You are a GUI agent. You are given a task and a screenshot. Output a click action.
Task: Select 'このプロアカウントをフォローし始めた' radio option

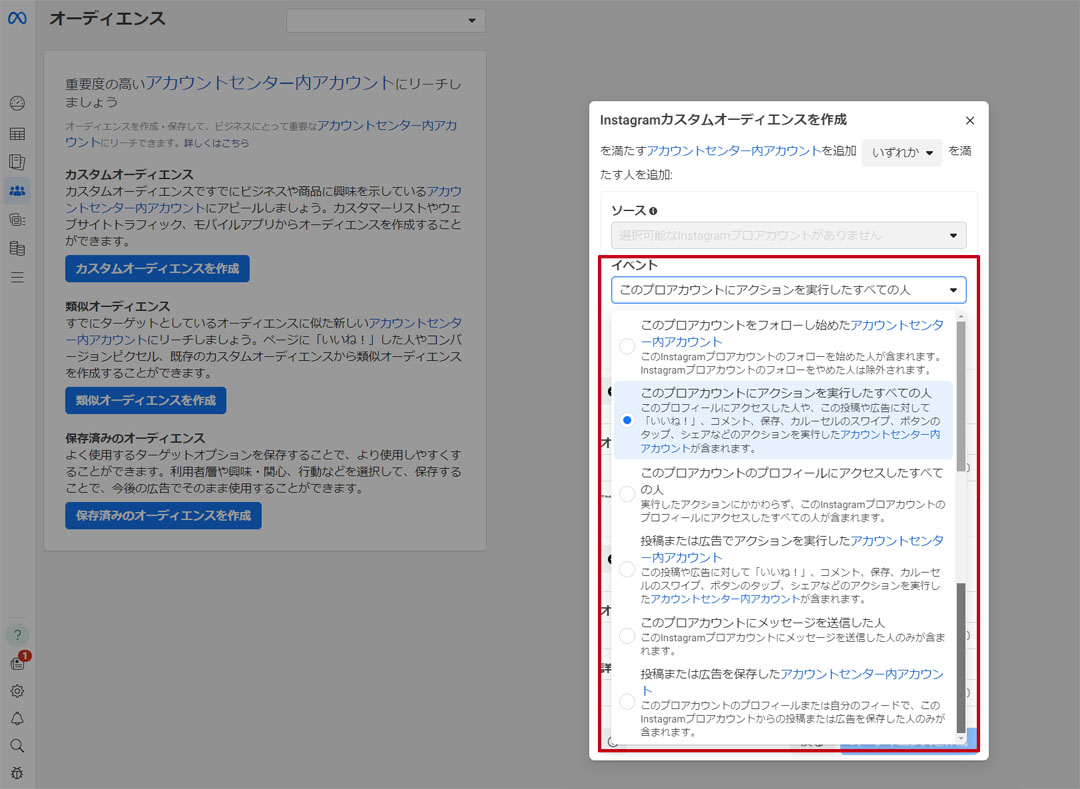(x=627, y=346)
